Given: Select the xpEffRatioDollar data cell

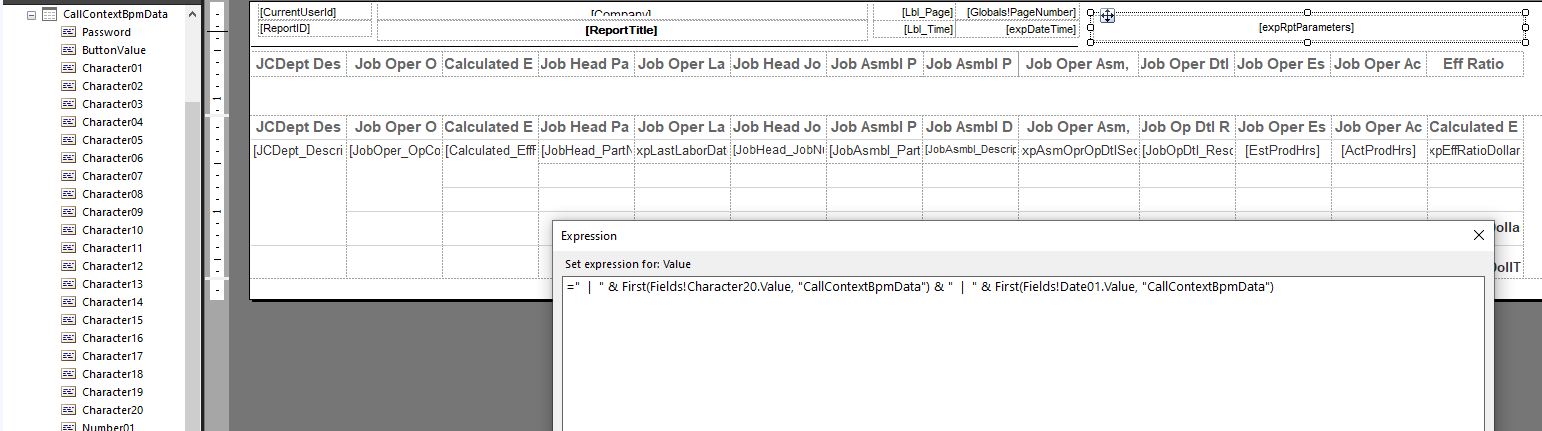Looking at the screenshot, I should pyautogui.click(x=1475, y=151).
